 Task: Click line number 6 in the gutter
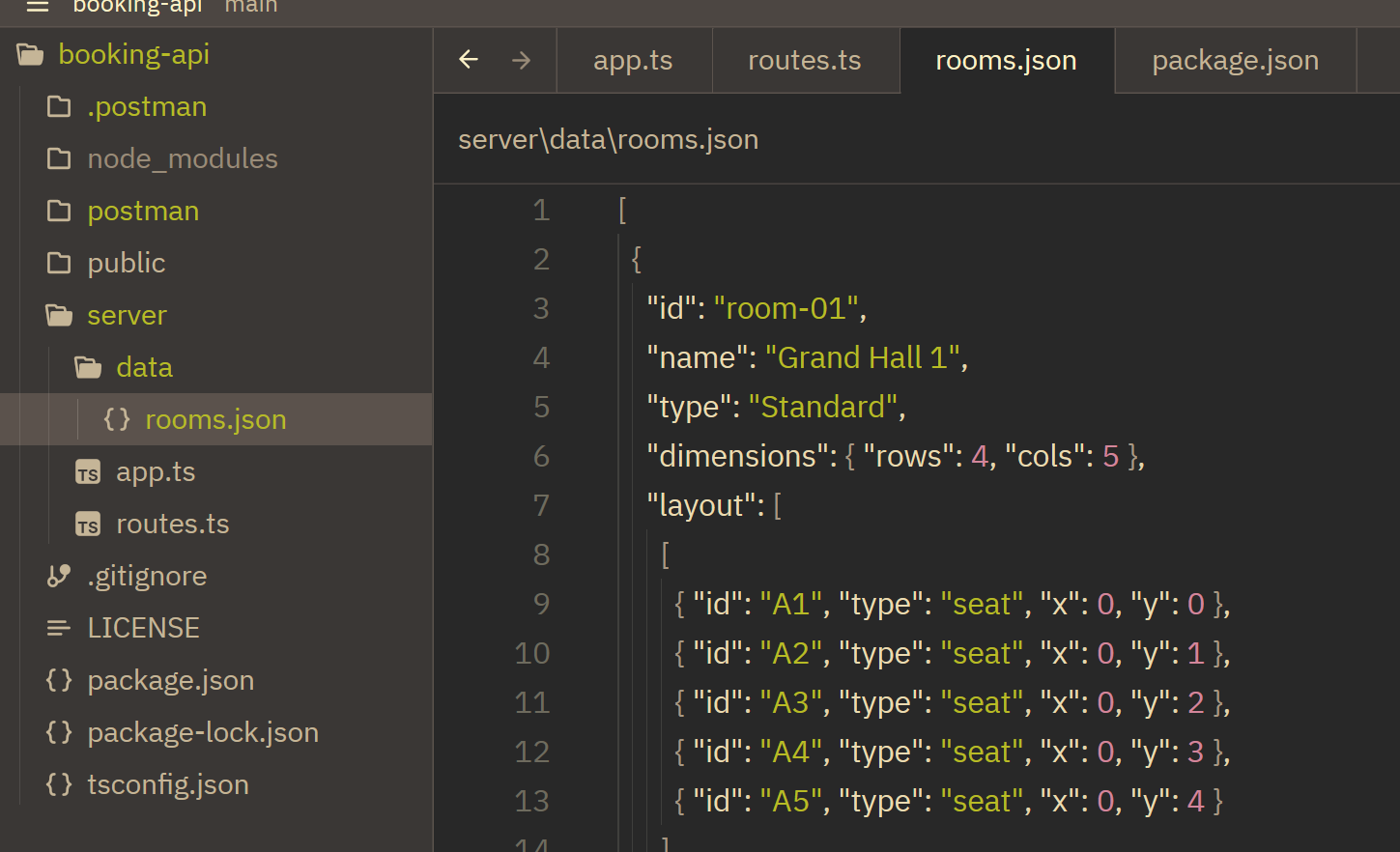(541, 456)
